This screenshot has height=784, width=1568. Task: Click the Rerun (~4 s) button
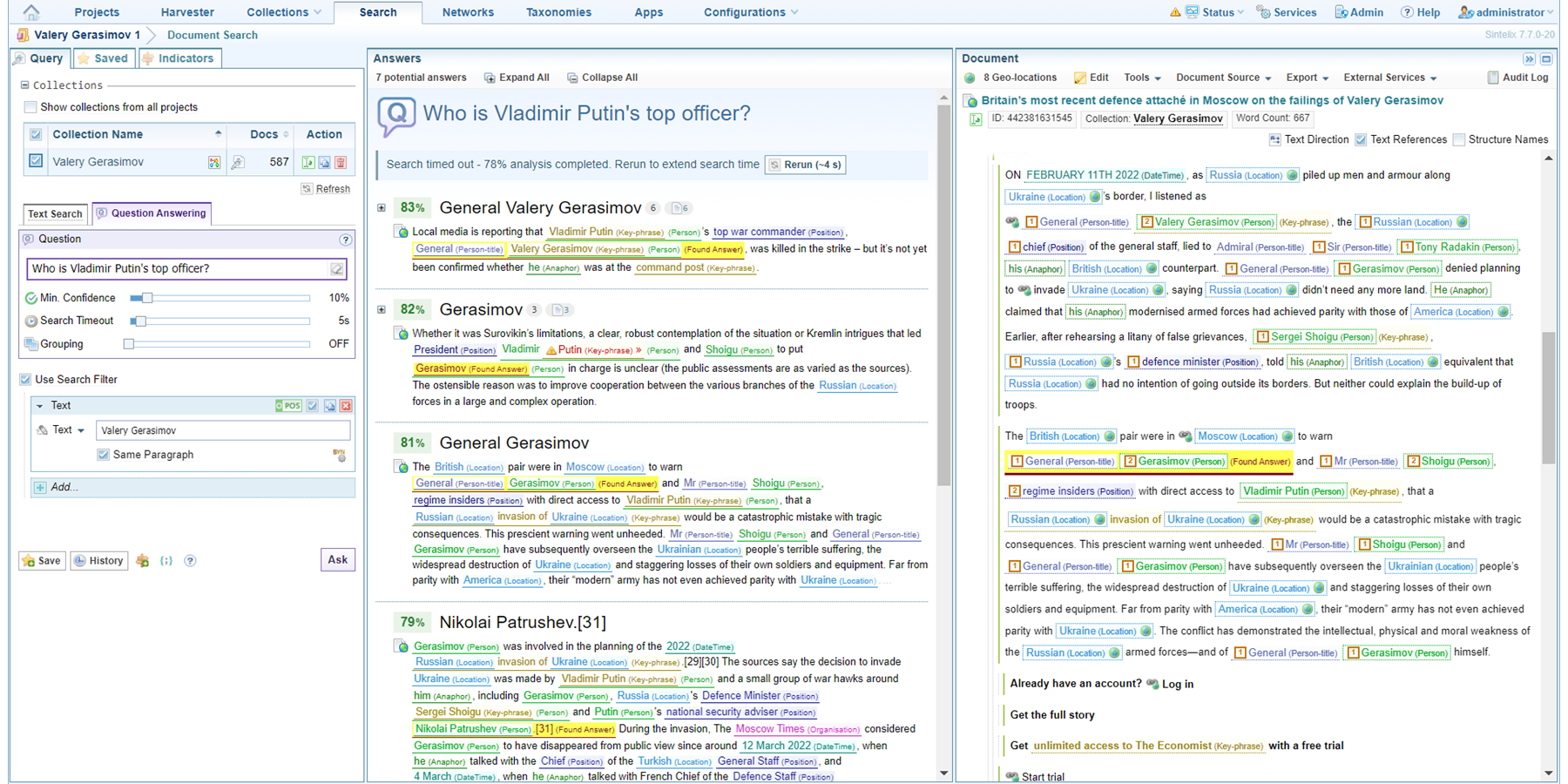pyautogui.click(x=804, y=165)
